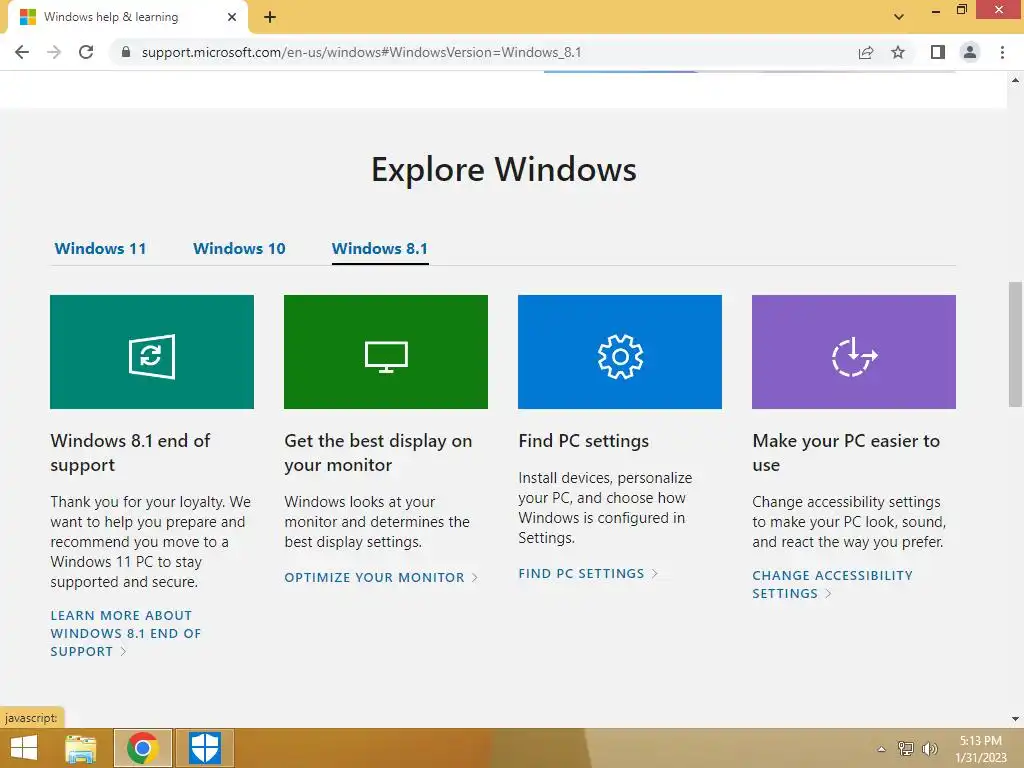
Task: Open the browser side panel
Action: click(x=938, y=52)
